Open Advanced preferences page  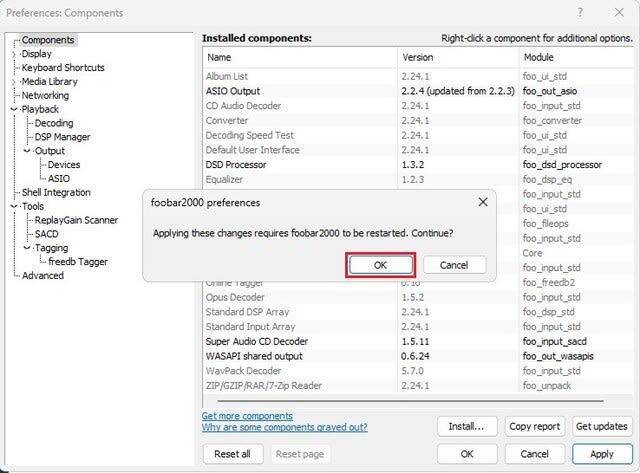pos(43,276)
